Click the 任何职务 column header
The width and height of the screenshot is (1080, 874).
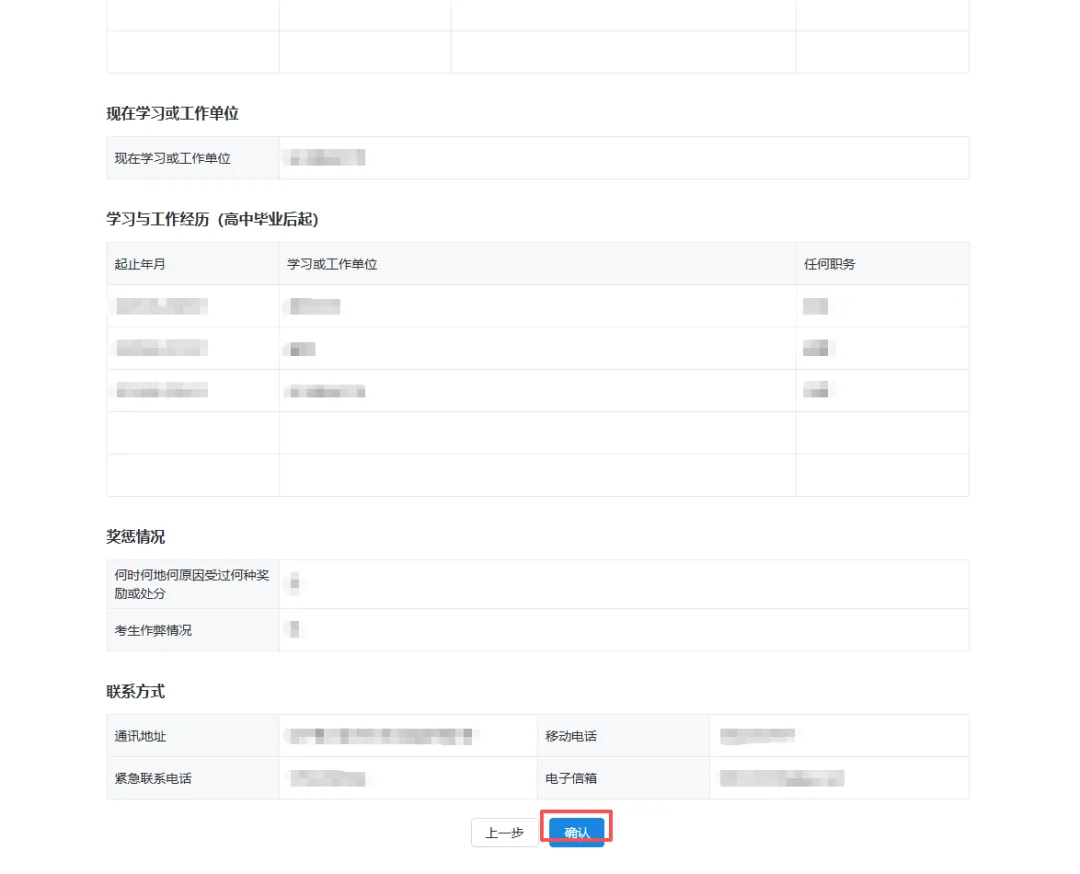(x=829, y=264)
